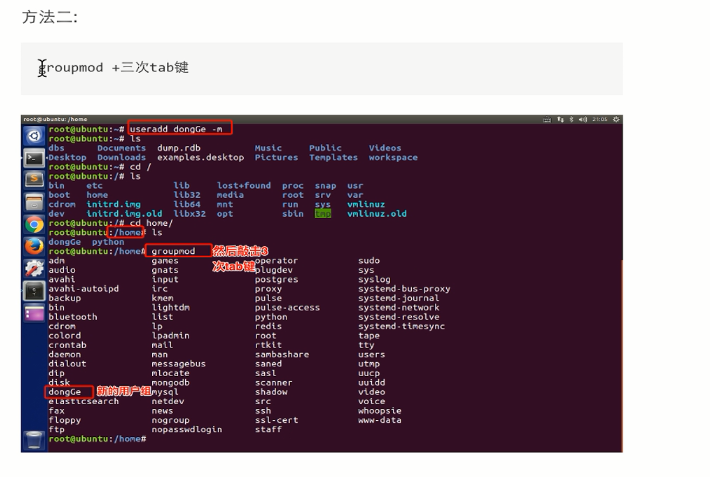Click the 'sambashare' group name
This screenshot has width=710, height=477.
(x=282, y=355)
